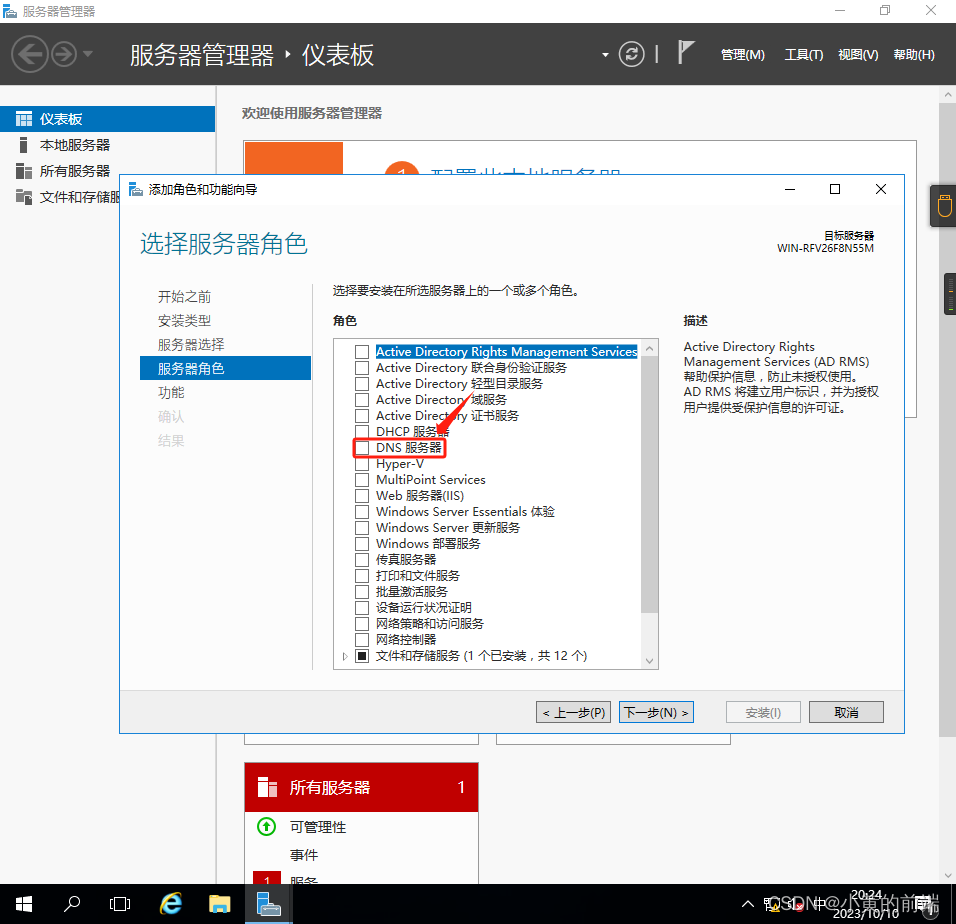Check 网络控制器 role
The width and height of the screenshot is (956, 924).
click(x=362, y=639)
